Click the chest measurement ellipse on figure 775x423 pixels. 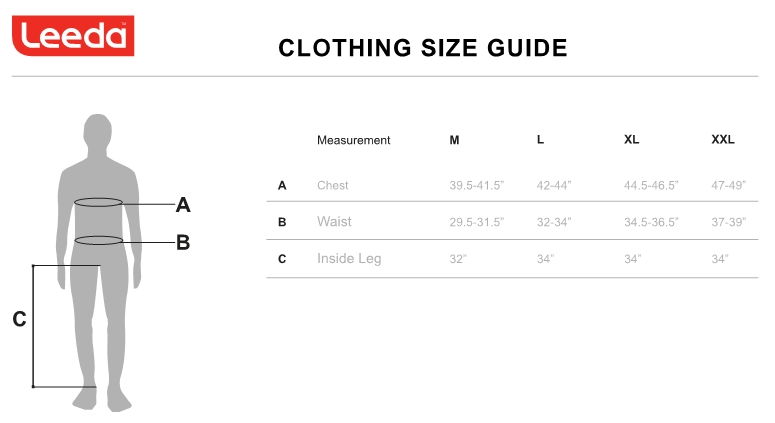click(x=98, y=203)
